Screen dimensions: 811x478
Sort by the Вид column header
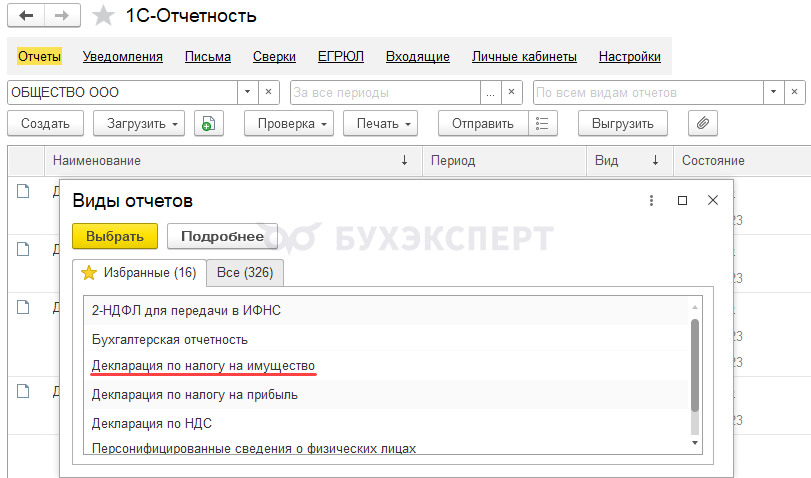tap(629, 160)
